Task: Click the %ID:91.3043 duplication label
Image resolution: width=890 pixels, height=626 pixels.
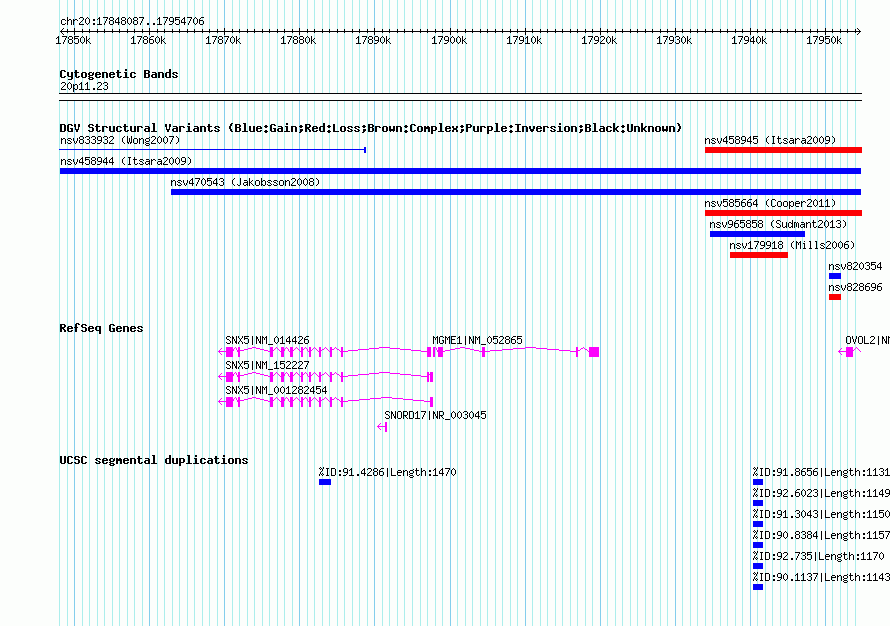Action: (821, 514)
